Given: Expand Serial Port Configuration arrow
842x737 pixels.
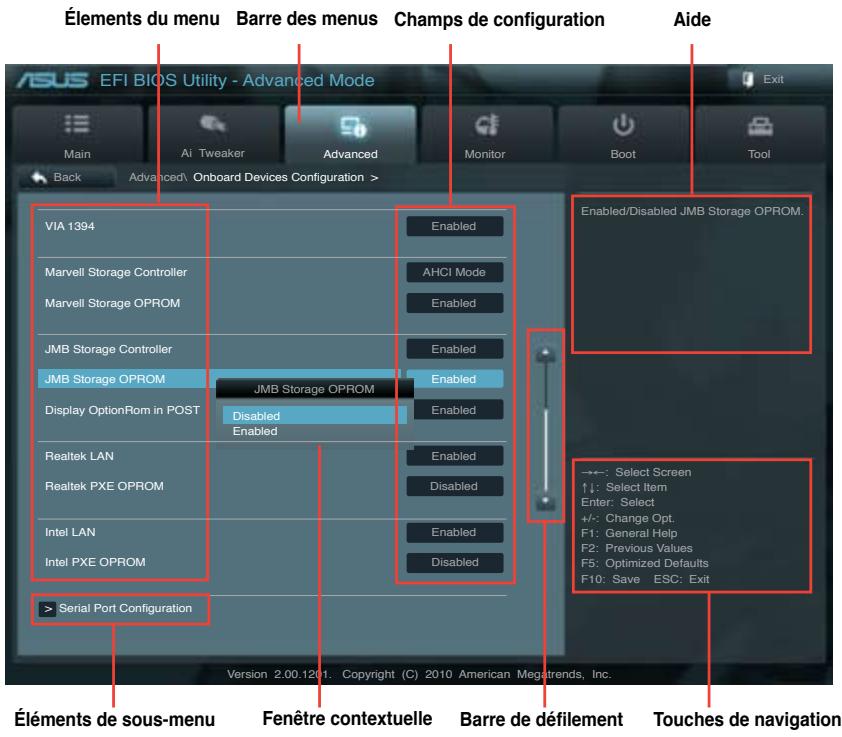Looking at the screenshot, I should pos(47,609).
